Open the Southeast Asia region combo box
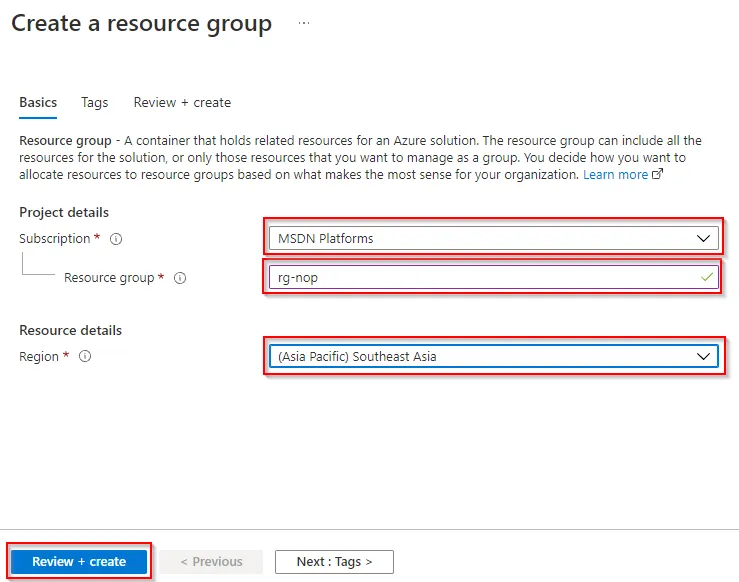 pos(493,356)
